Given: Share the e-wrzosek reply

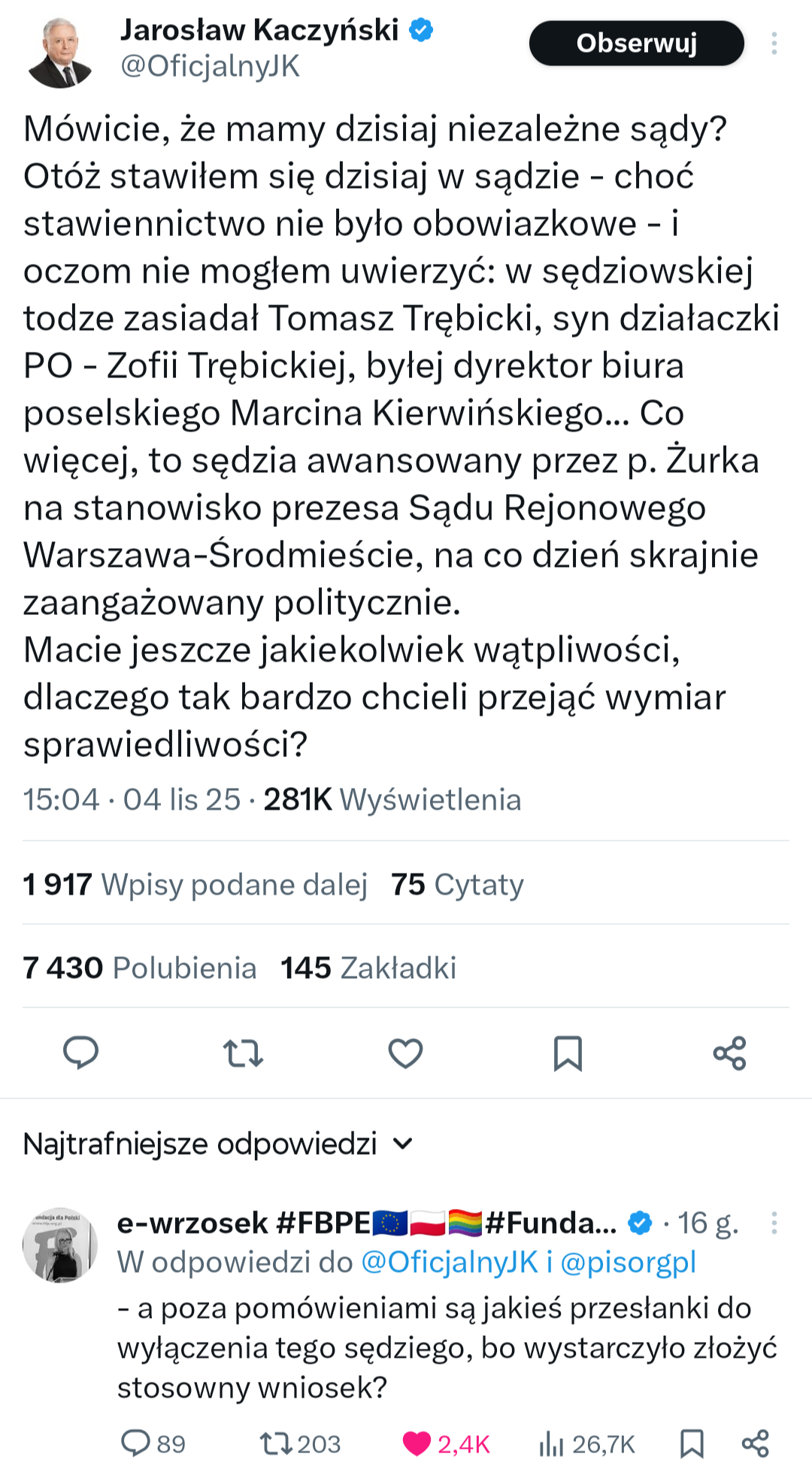Looking at the screenshot, I should [x=755, y=1443].
